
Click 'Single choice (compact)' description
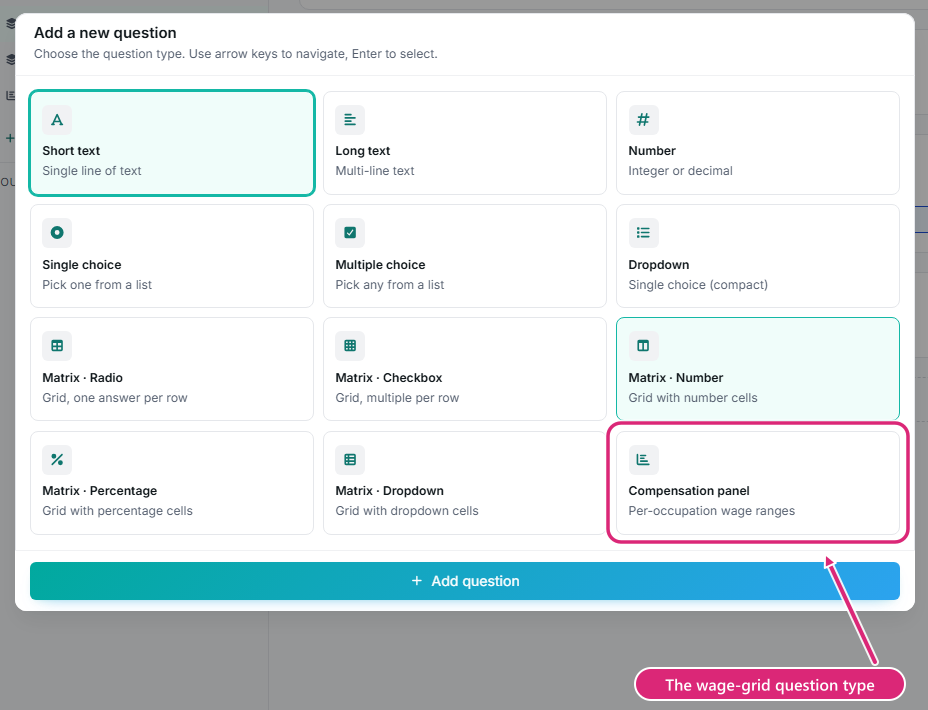pyautogui.click(x=698, y=285)
